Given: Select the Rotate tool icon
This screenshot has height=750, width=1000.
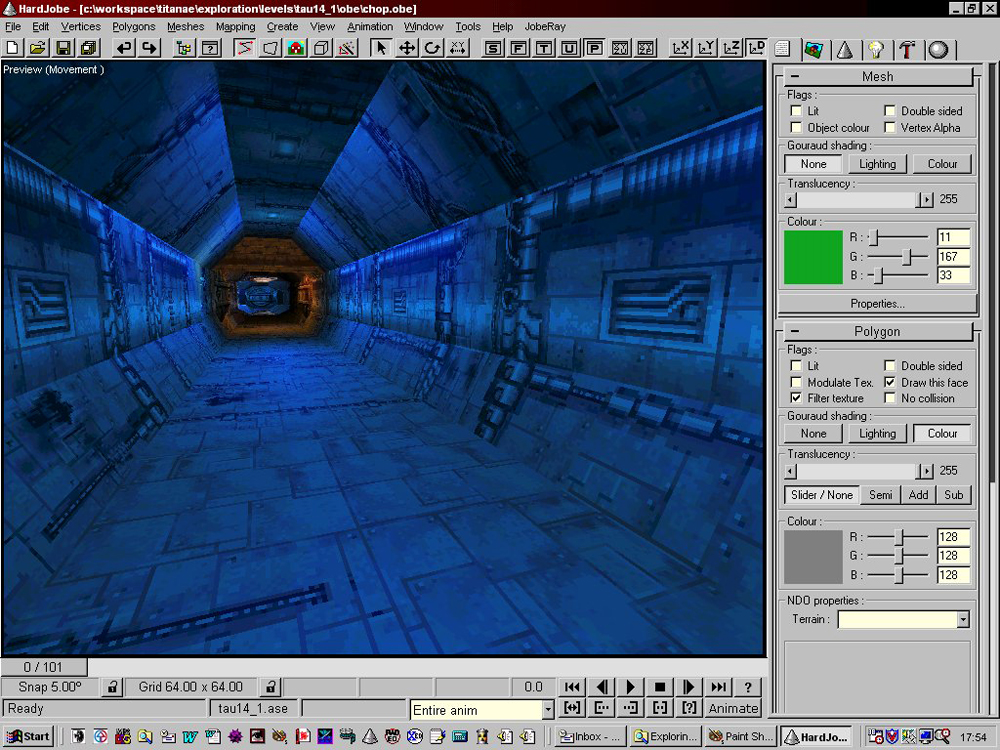Looking at the screenshot, I should [432, 48].
